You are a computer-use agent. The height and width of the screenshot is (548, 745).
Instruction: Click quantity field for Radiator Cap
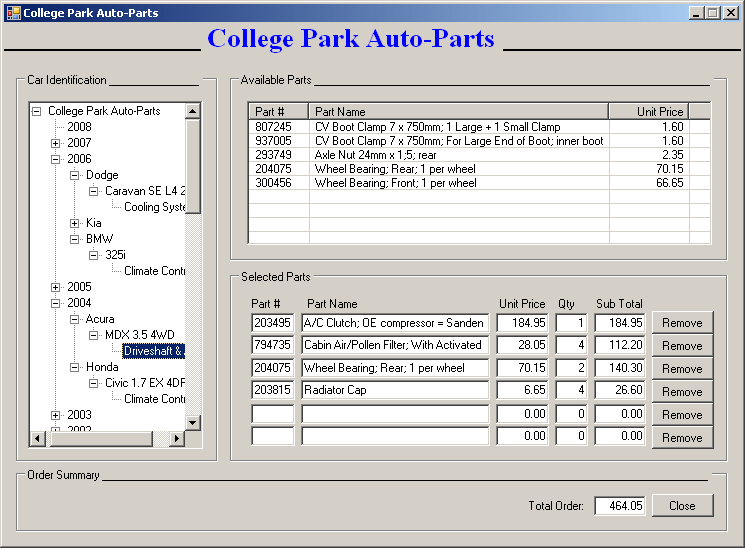(571, 390)
